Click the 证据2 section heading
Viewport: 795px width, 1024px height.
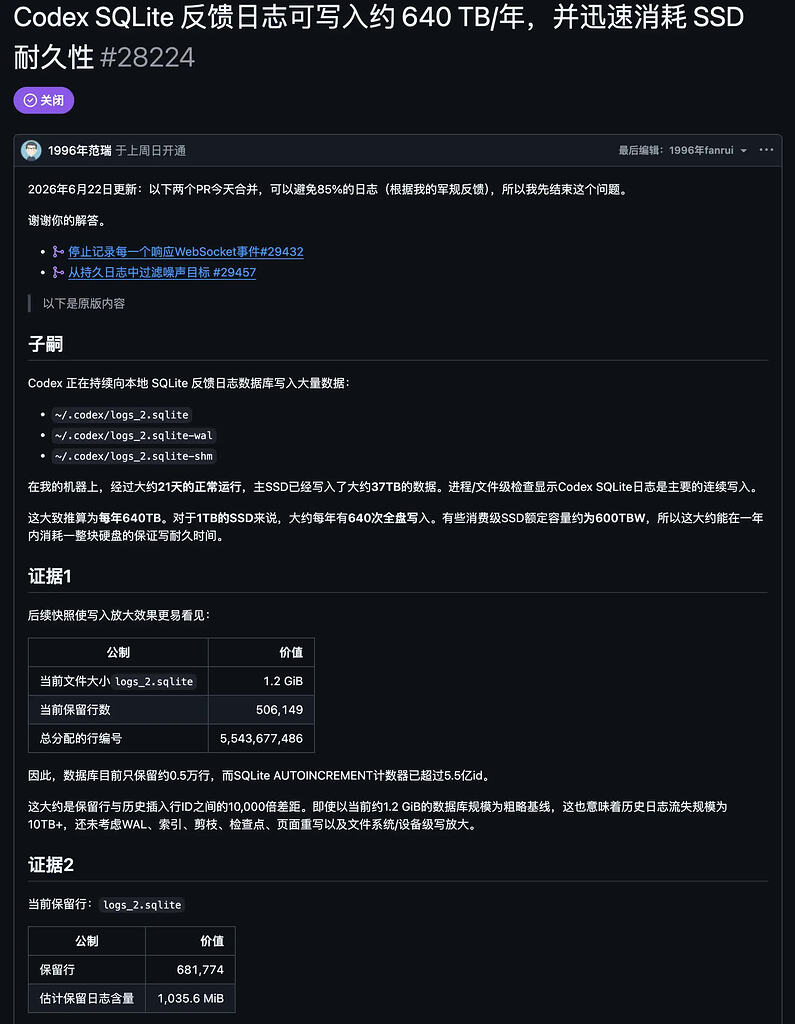[51, 865]
